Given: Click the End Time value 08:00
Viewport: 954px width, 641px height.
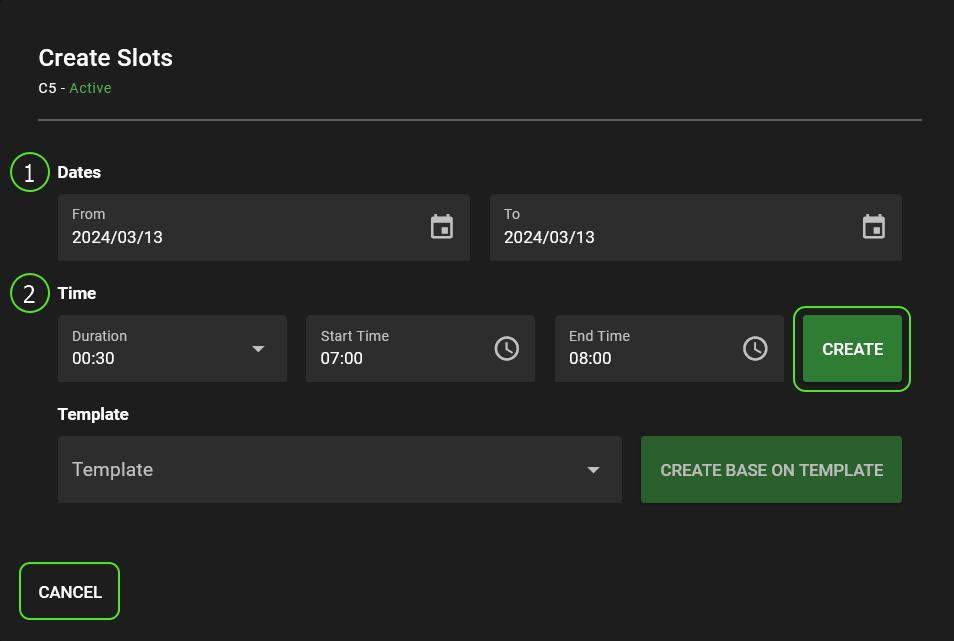Looking at the screenshot, I should click(590, 358).
